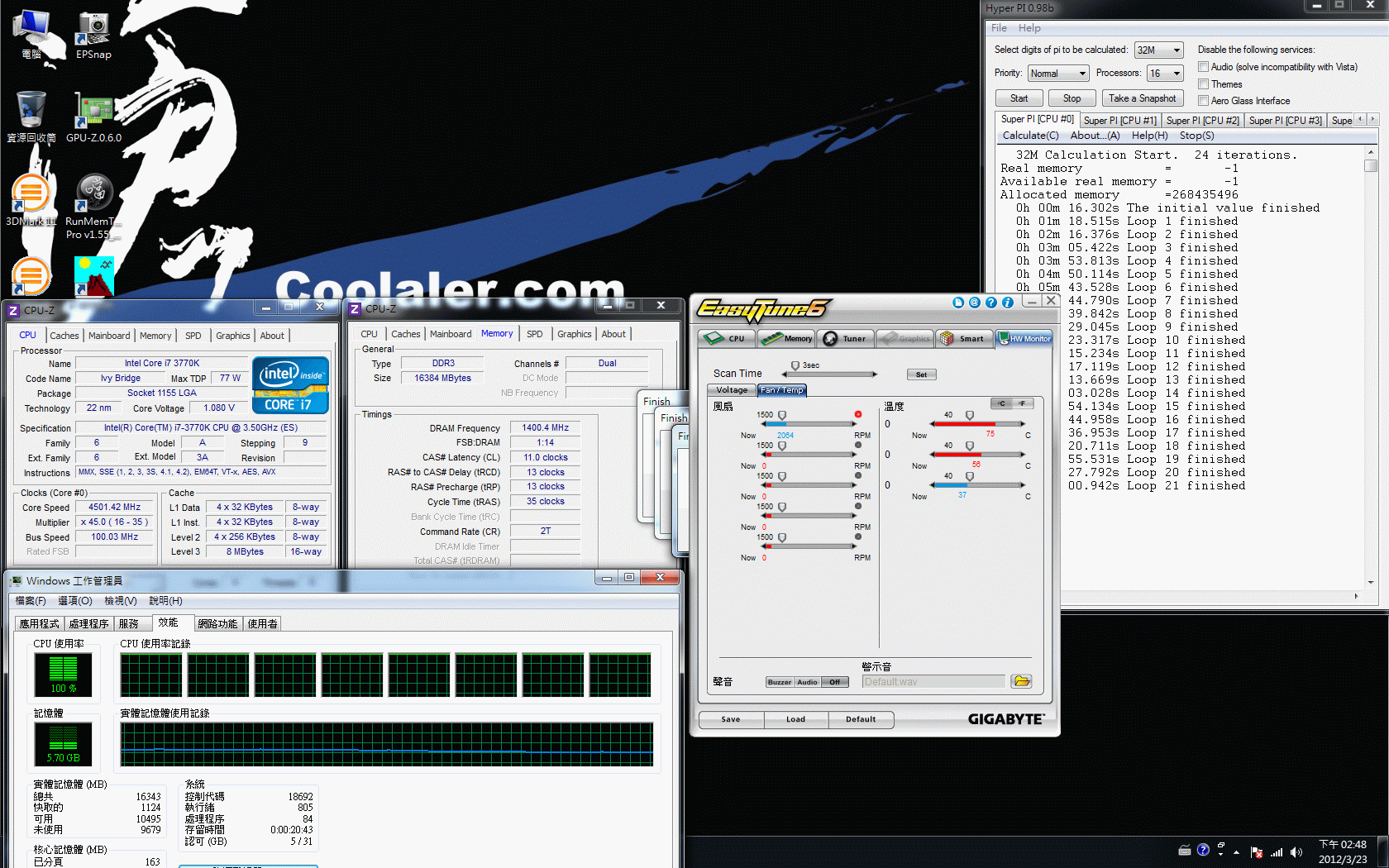Open Hyper PI Help menu
Image resolution: width=1389 pixels, height=868 pixels.
point(1029,28)
